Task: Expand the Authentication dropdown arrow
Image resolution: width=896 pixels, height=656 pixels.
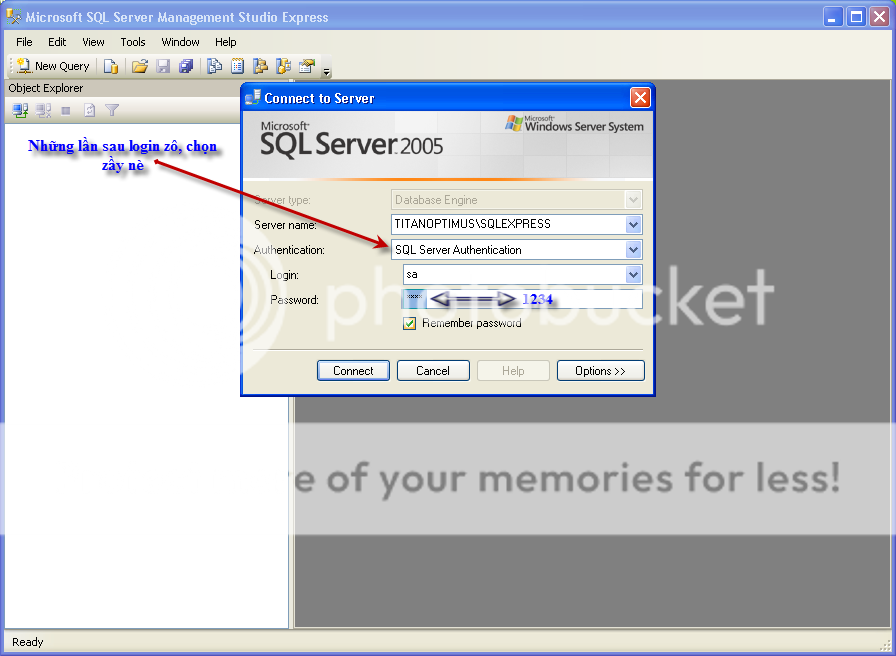Action: coord(633,250)
